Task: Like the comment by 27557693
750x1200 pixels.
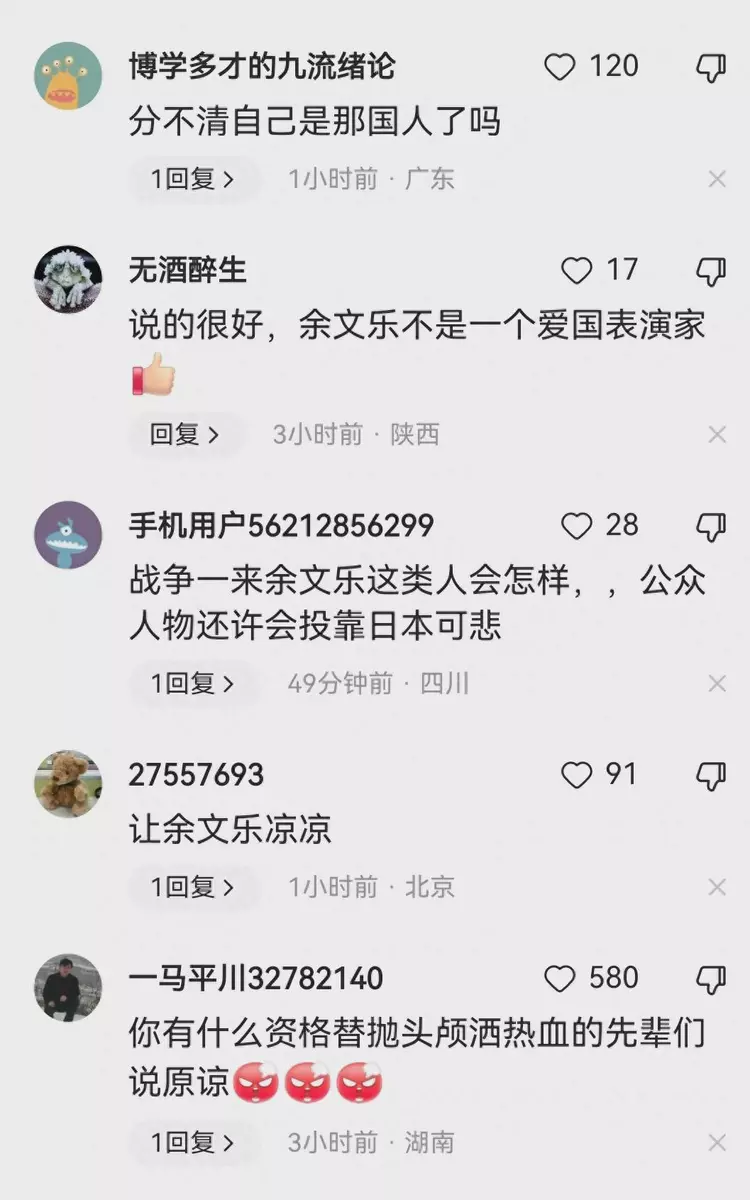Action: click(576, 775)
